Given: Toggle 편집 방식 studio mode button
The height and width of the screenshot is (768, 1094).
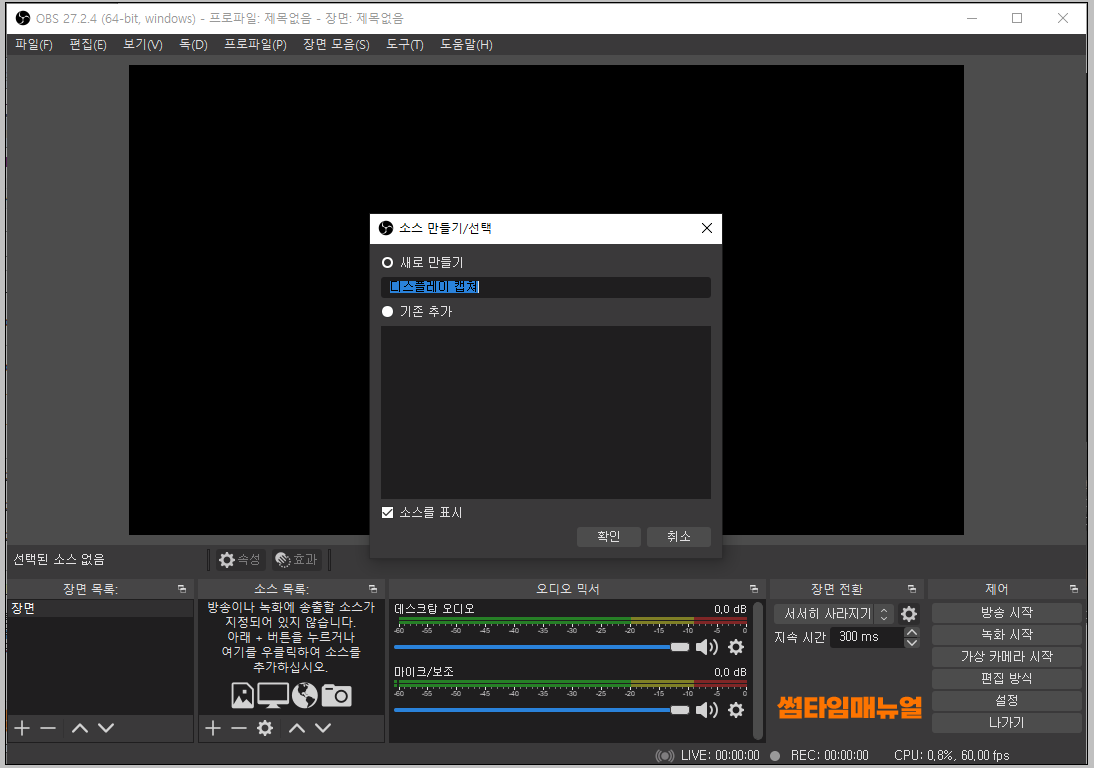Looking at the screenshot, I should tap(1007, 679).
